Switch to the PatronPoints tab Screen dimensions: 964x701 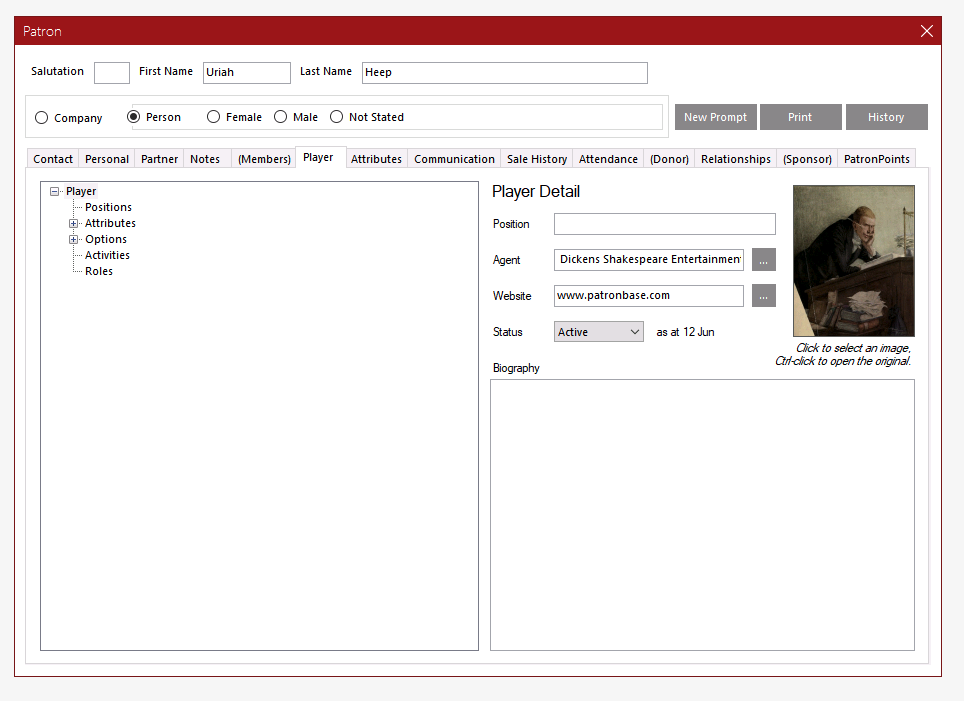[x=877, y=159]
